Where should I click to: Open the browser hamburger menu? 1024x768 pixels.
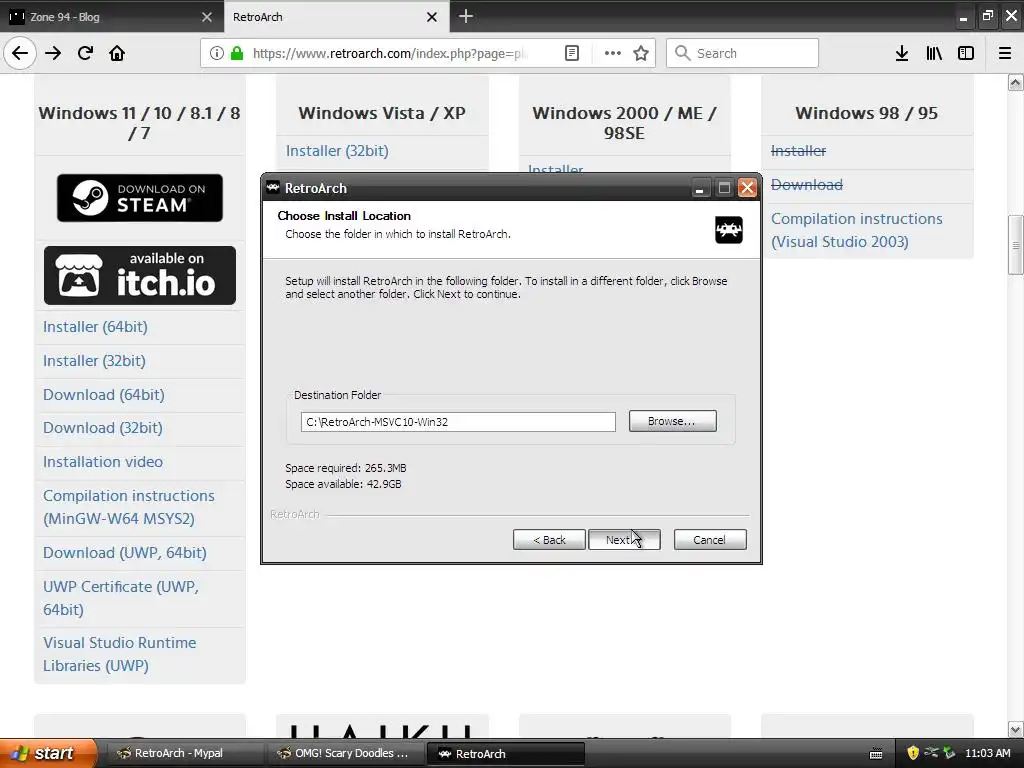[1005, 53]
